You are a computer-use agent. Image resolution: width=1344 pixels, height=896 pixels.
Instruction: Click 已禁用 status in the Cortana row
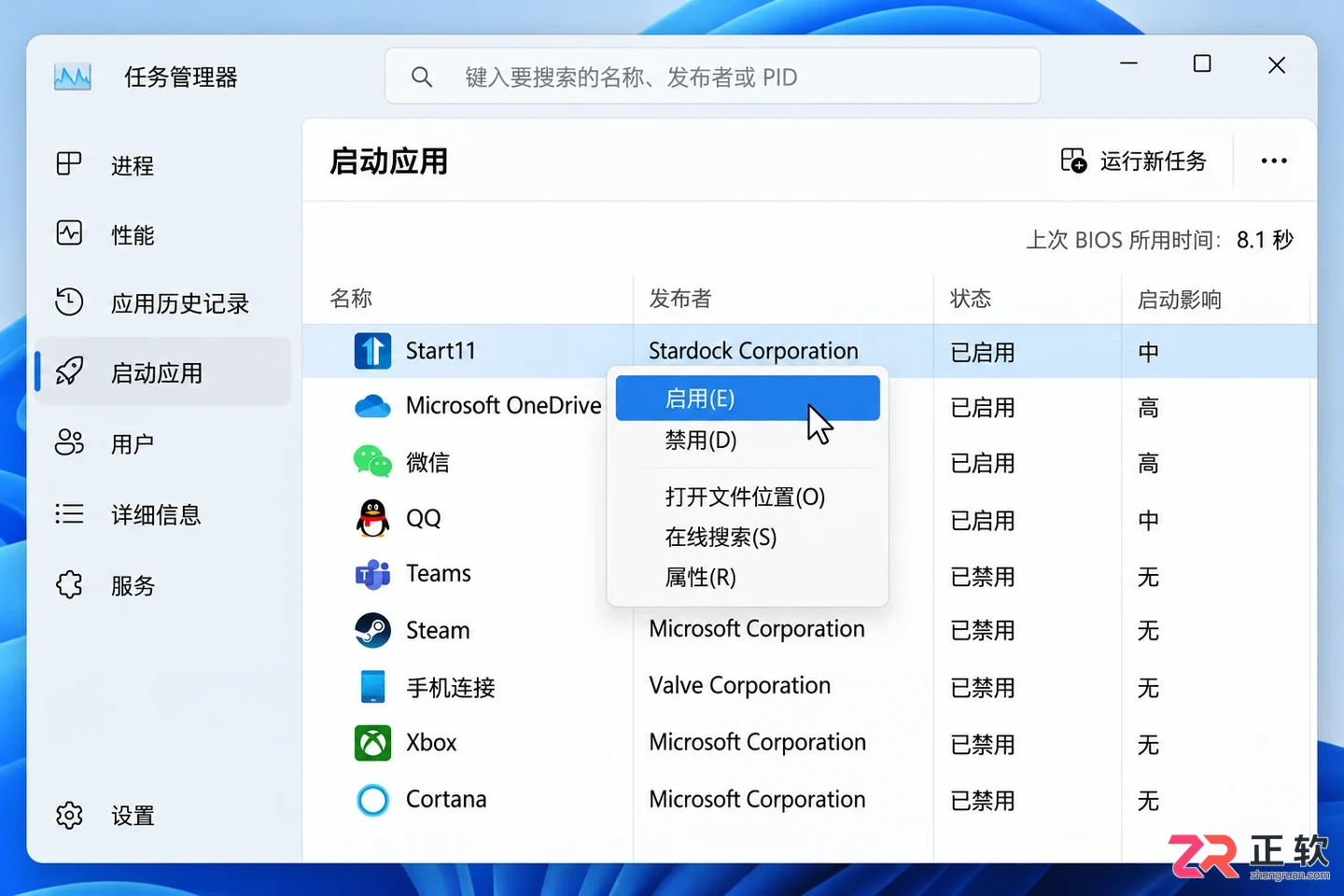(x=982, y=801)
